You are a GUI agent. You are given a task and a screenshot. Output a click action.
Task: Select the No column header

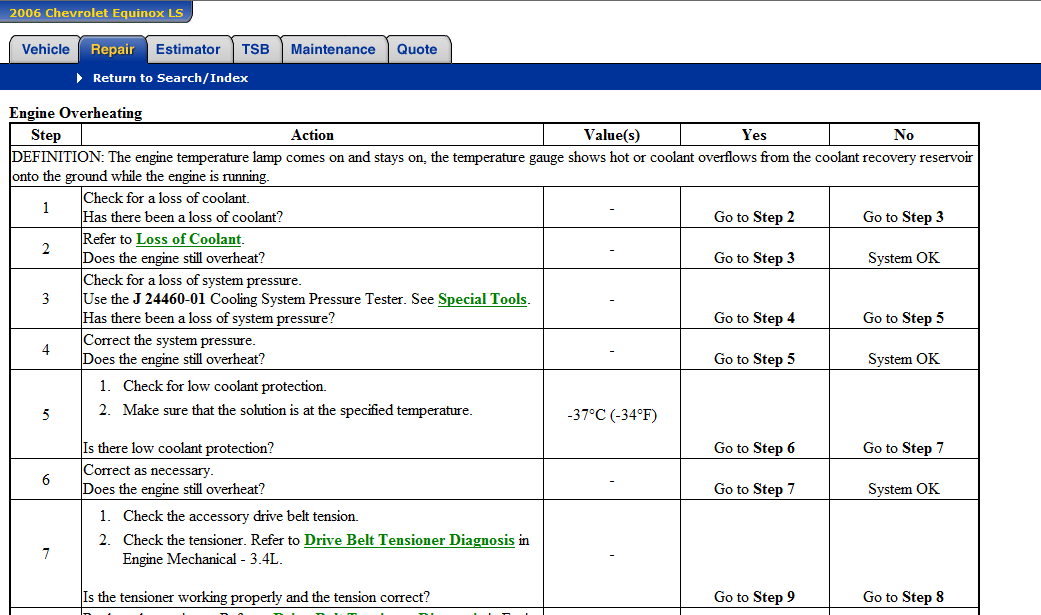point(904,135)
